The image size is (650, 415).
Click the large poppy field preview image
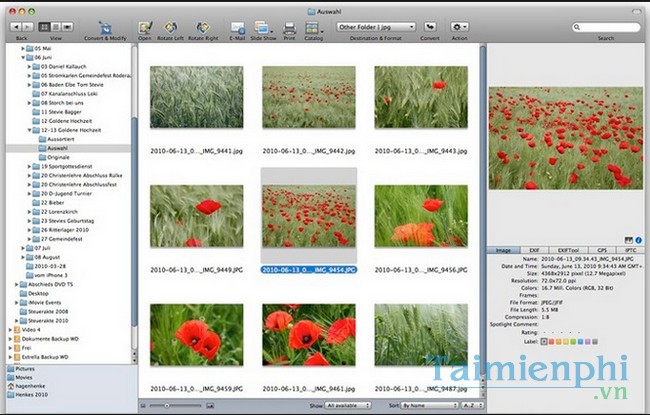[565, 138]
